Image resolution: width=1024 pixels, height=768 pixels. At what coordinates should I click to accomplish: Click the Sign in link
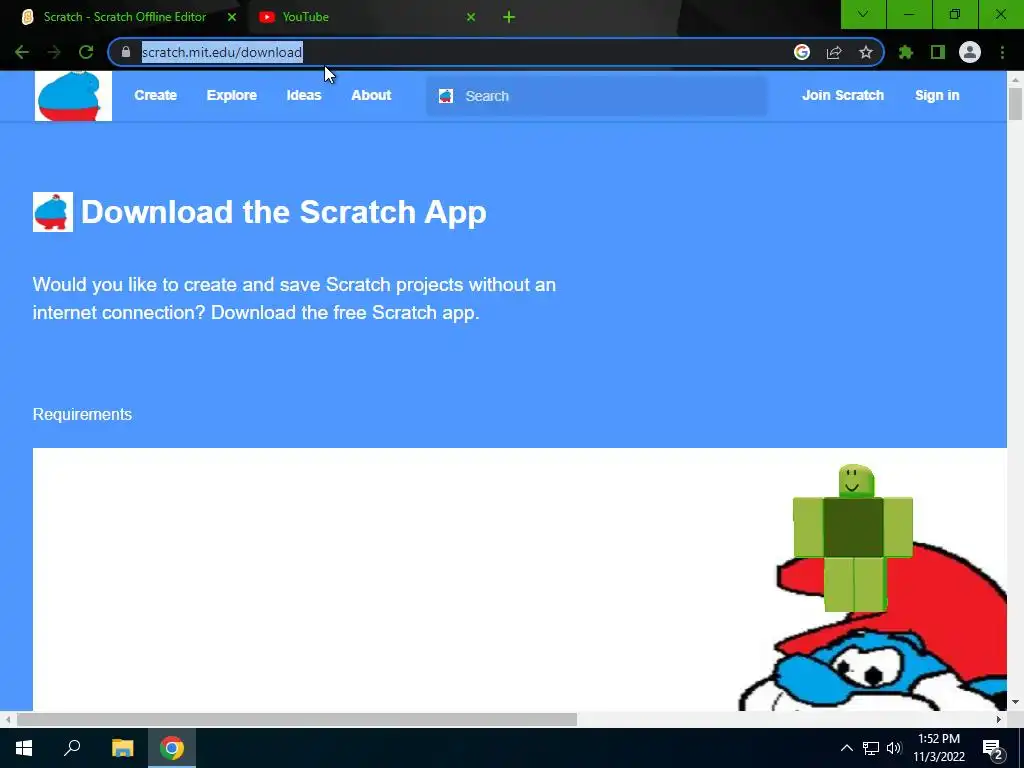[937, 95]
